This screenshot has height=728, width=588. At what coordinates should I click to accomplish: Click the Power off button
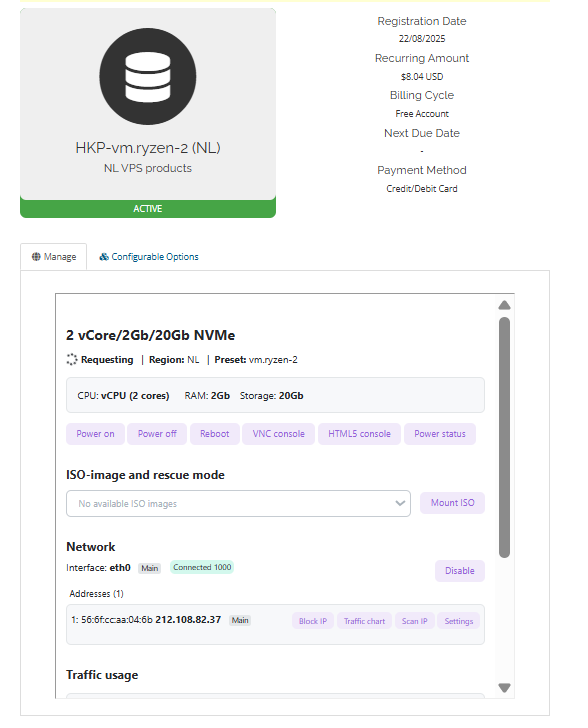click(157, 434)
